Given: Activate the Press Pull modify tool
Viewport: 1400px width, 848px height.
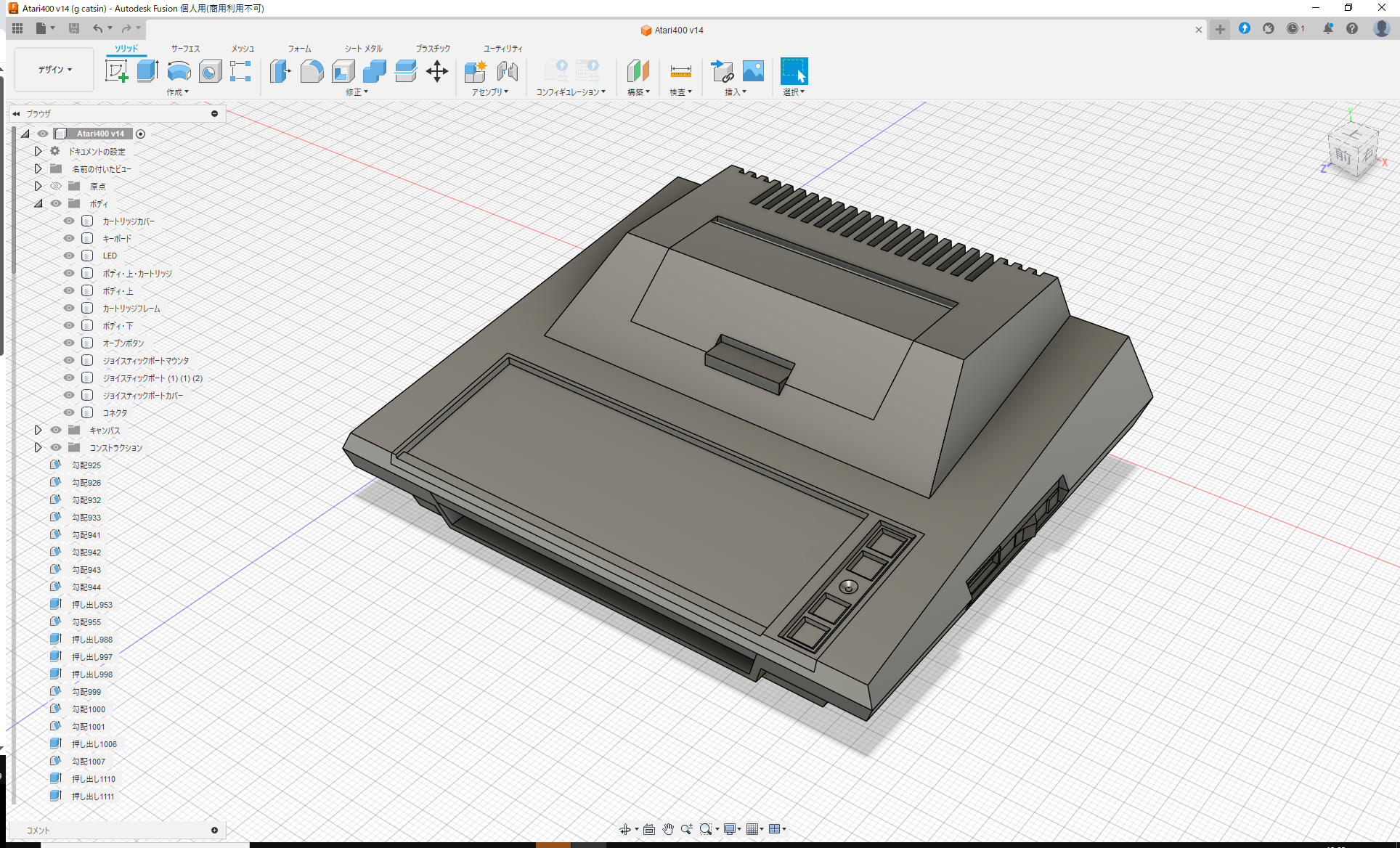Looking at the screenshot, I should coord(280,71).
